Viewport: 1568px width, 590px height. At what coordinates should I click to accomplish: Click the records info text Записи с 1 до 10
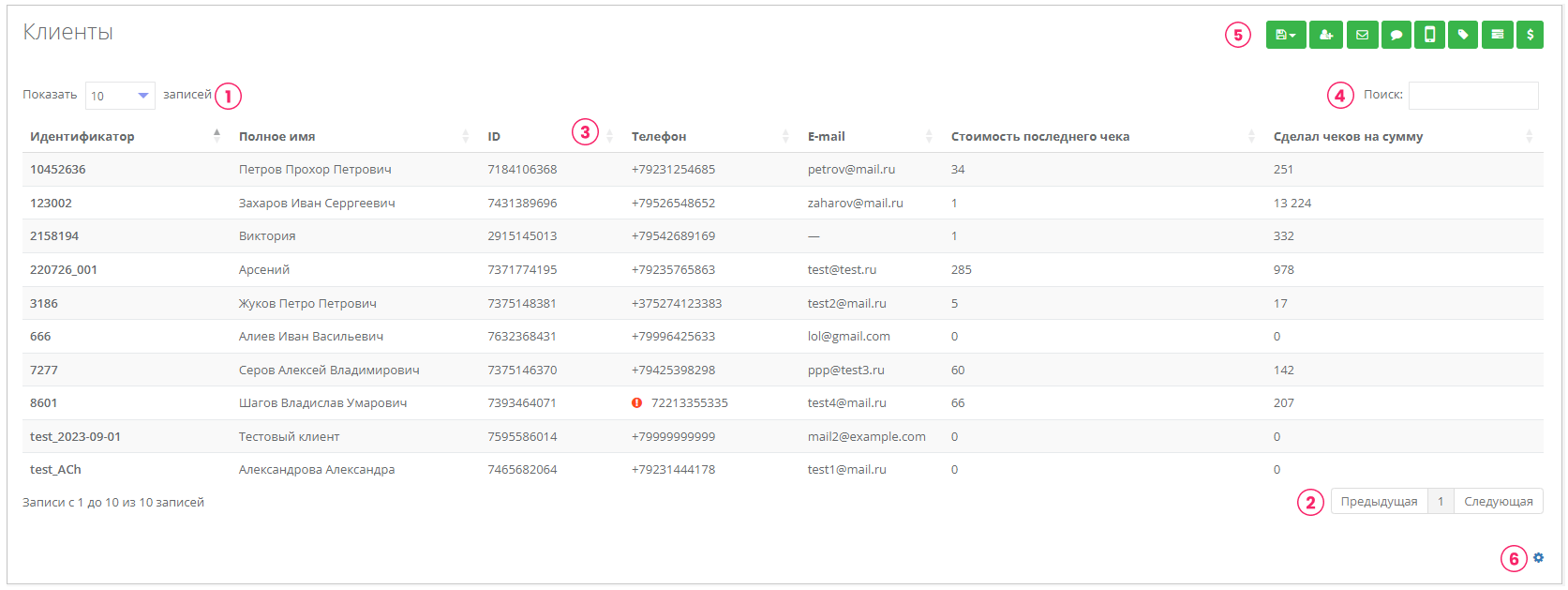coord(113,503)
